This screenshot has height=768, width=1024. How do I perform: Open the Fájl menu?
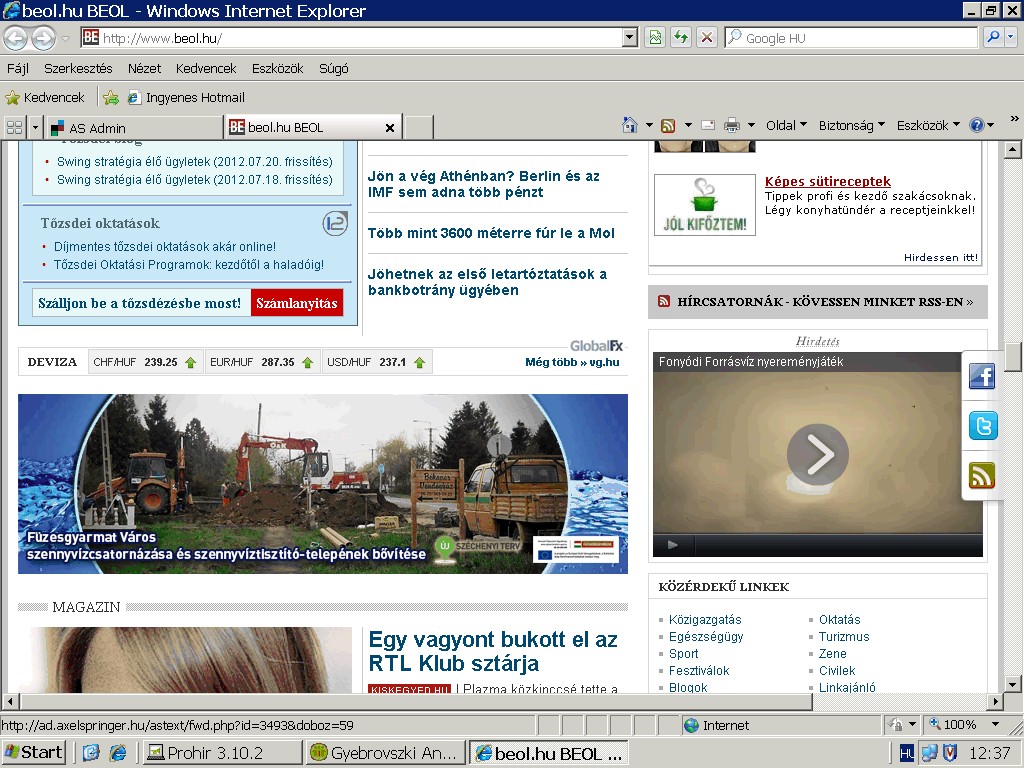18,68
